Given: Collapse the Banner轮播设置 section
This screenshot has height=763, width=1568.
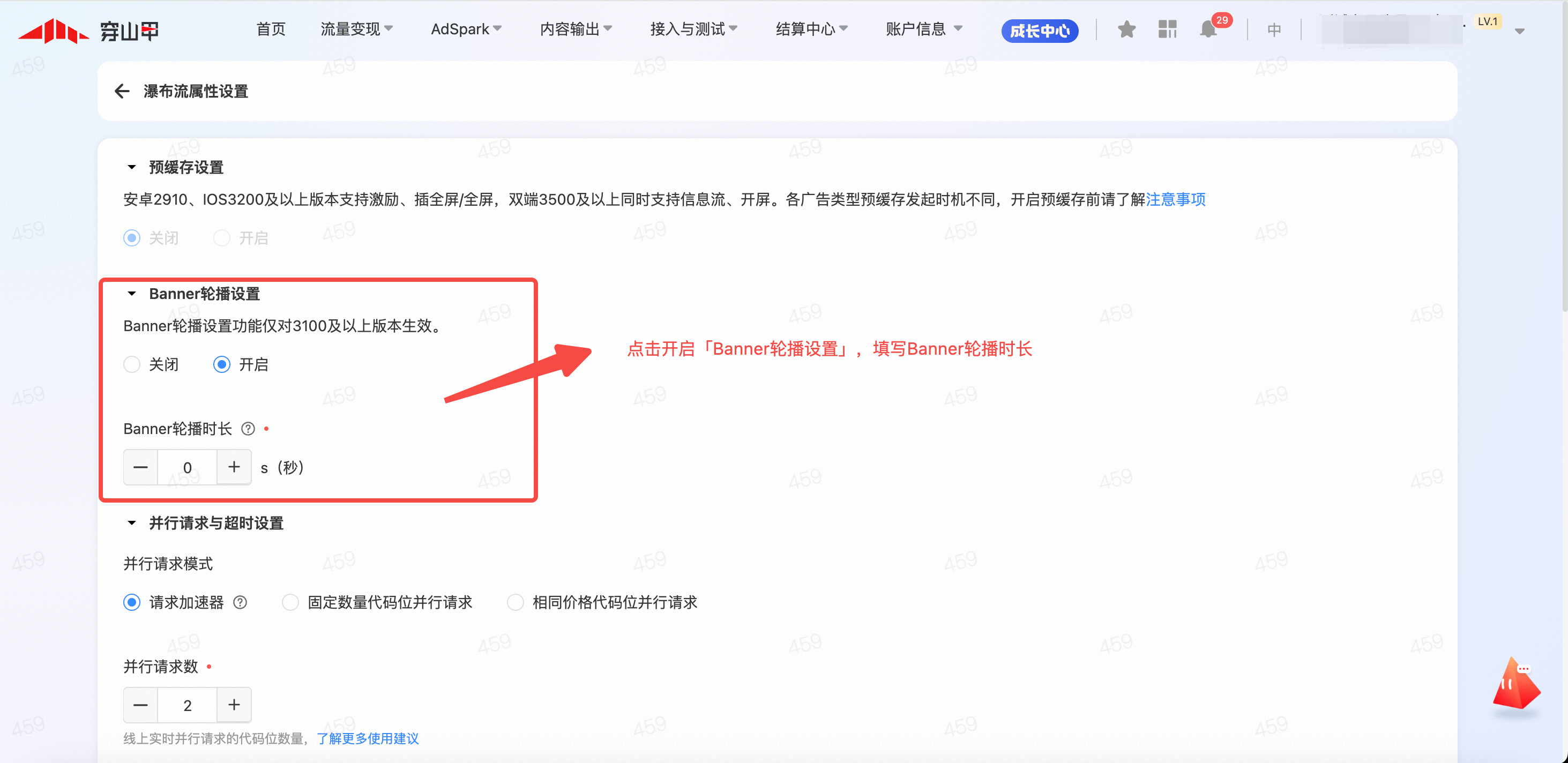Looking at the screenshot, I should (x=131, y=294).
